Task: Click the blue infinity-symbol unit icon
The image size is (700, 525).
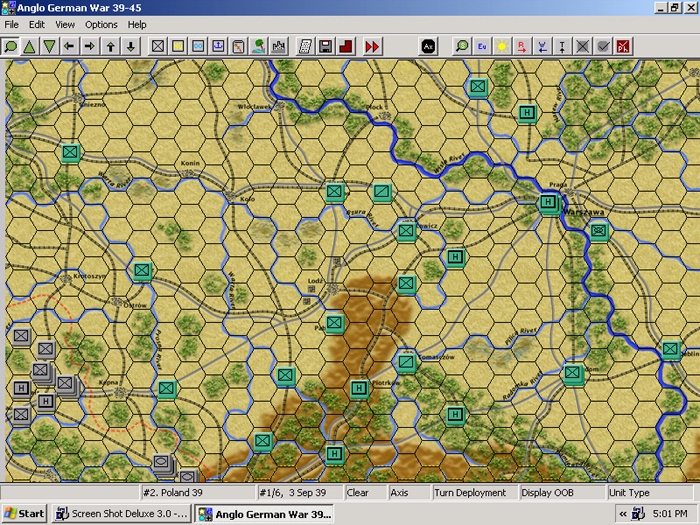Action: coord(198,46)
